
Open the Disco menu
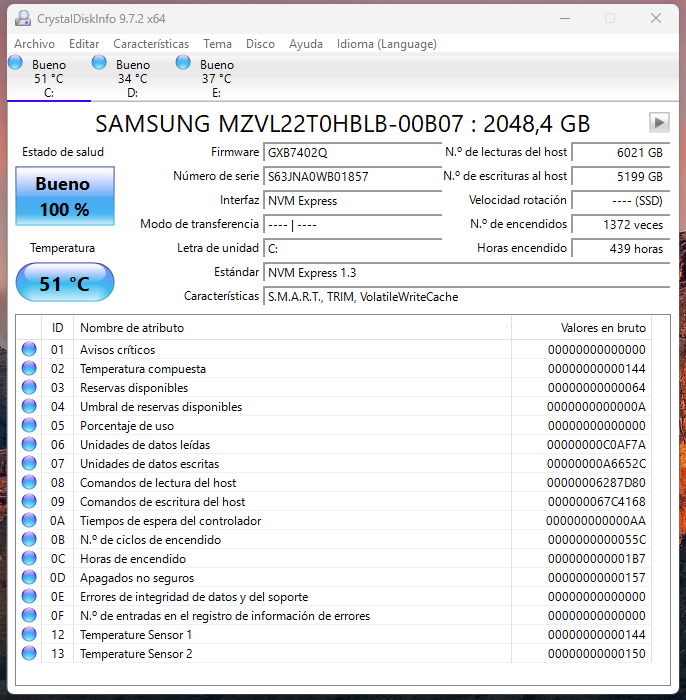260,44
